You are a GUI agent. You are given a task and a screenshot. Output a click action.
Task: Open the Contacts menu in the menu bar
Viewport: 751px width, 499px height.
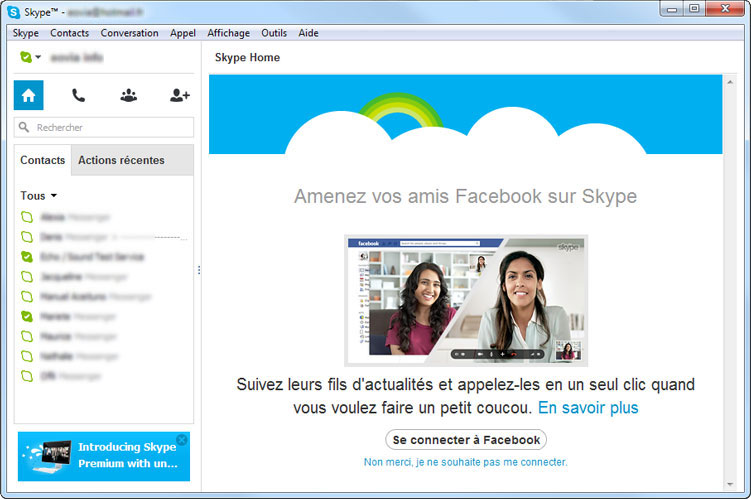pyautogui.click(x=69, y=33)
